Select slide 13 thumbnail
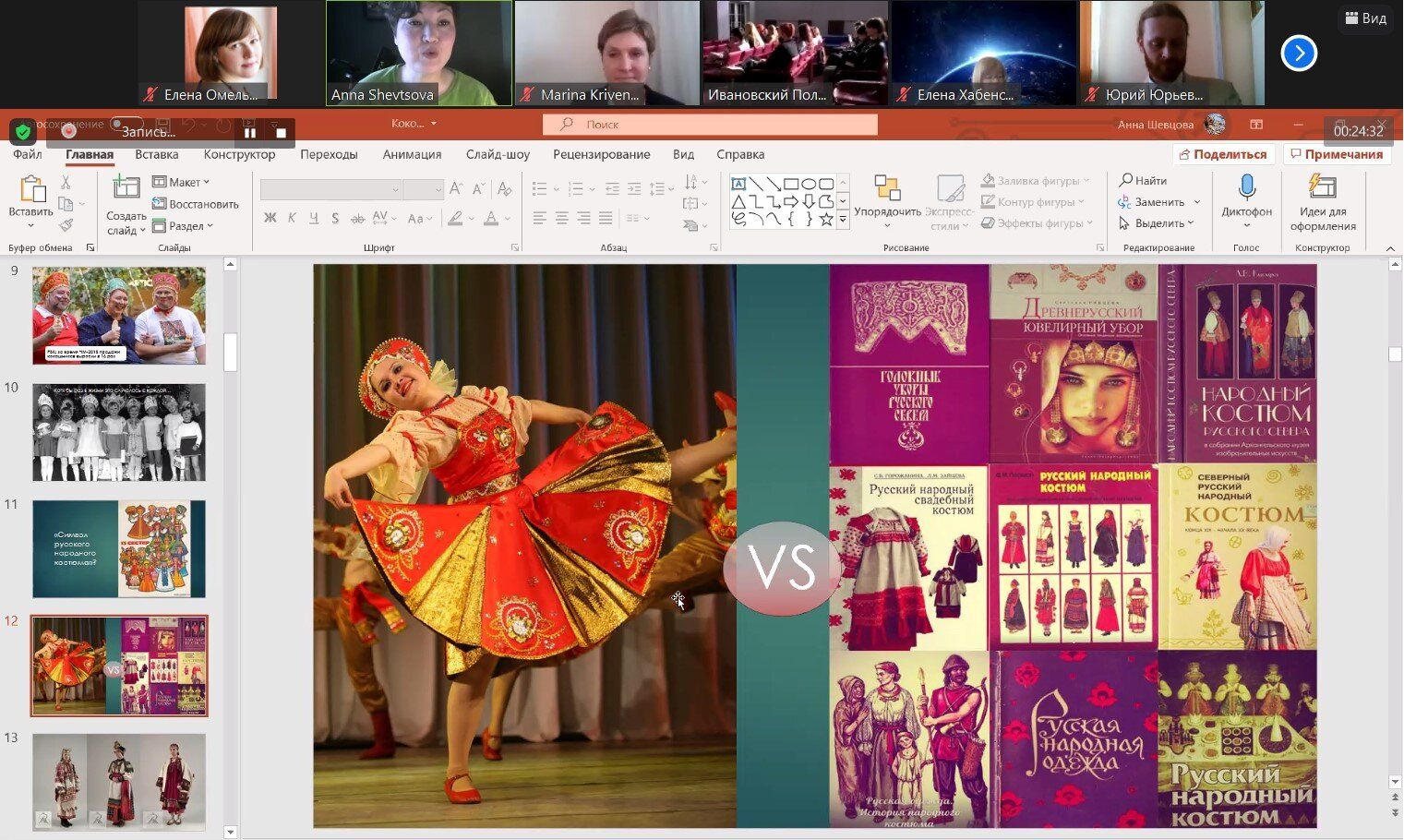1404x840 pixels. (x=119, y=783)
